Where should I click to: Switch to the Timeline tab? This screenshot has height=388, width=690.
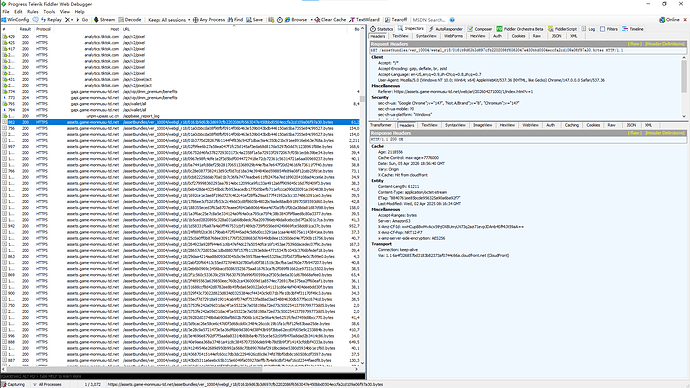click(633, 29)
